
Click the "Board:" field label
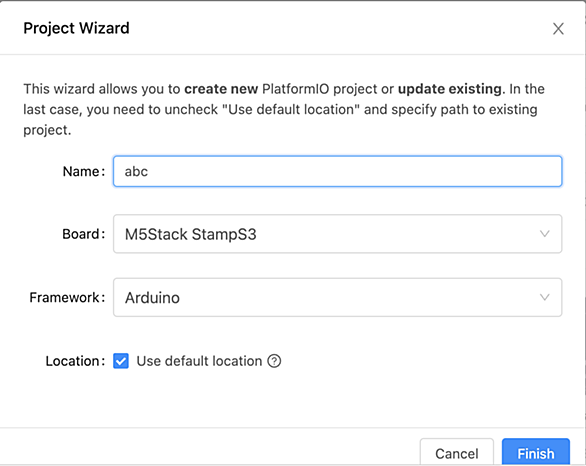pyautogui.click(x=84, y=234)
